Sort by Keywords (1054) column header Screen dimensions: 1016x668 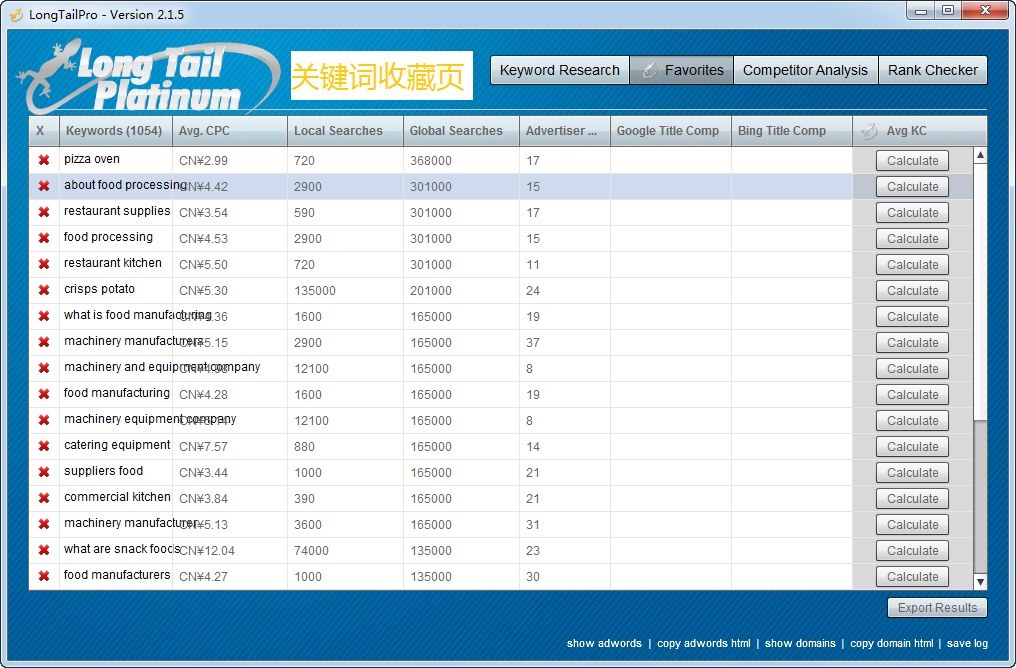[115, 131]
